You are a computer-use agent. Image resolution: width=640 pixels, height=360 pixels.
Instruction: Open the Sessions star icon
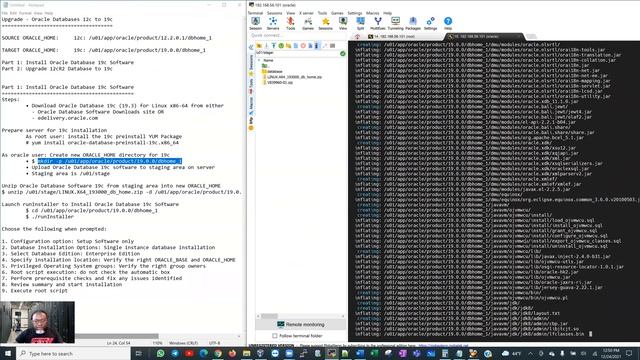tap(325, 23)
